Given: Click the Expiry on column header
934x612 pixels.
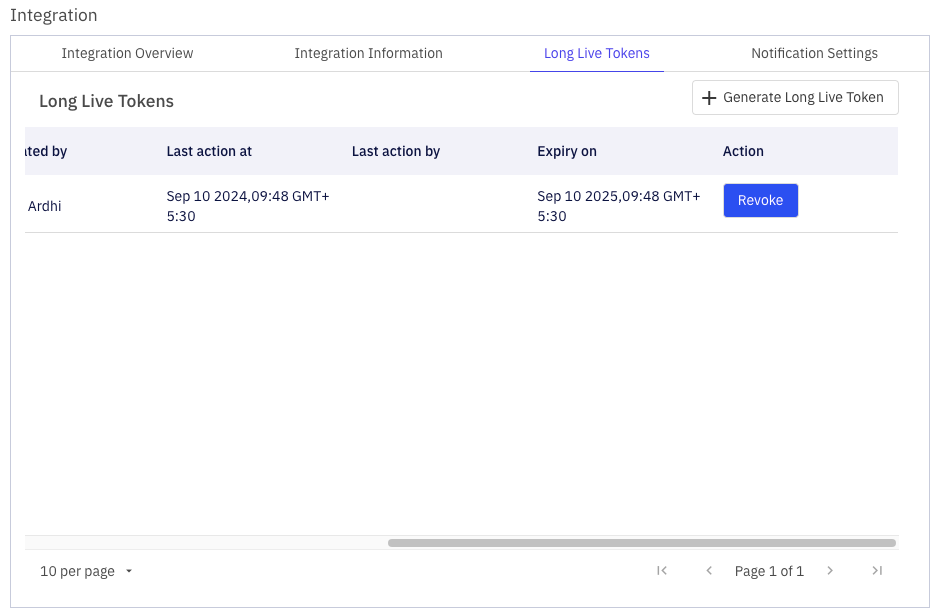Looking at the screenshot, I should [566, 151].
